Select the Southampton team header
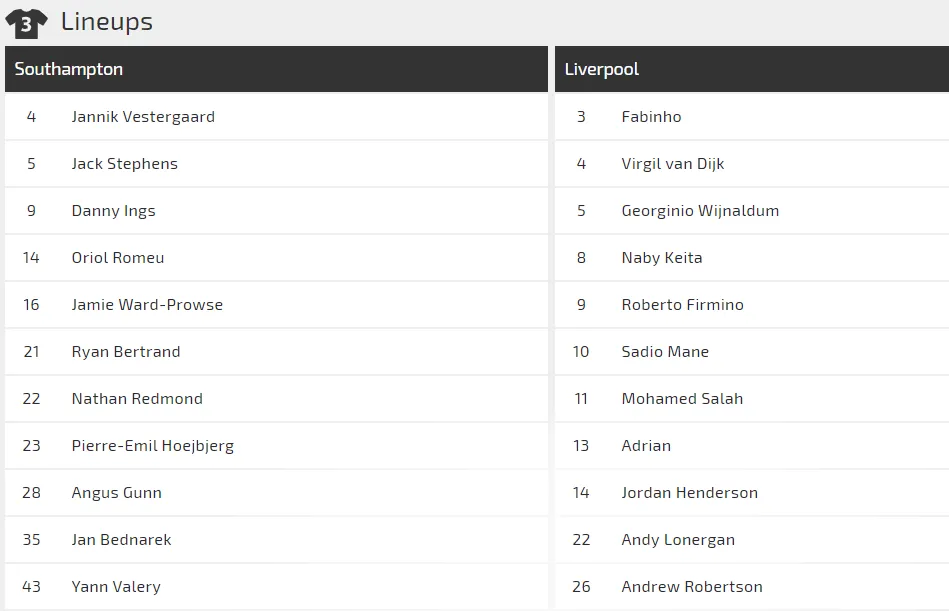The image size is (949, 611). point(69,69)
